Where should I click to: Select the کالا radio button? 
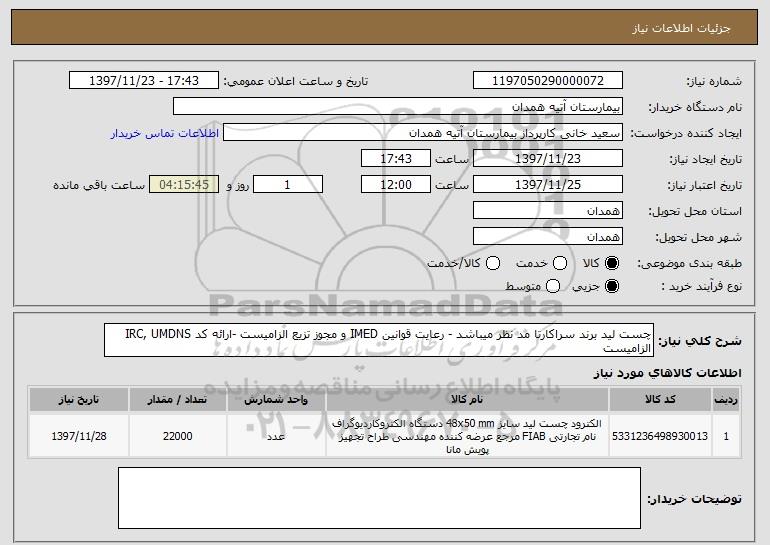point(612,263)
